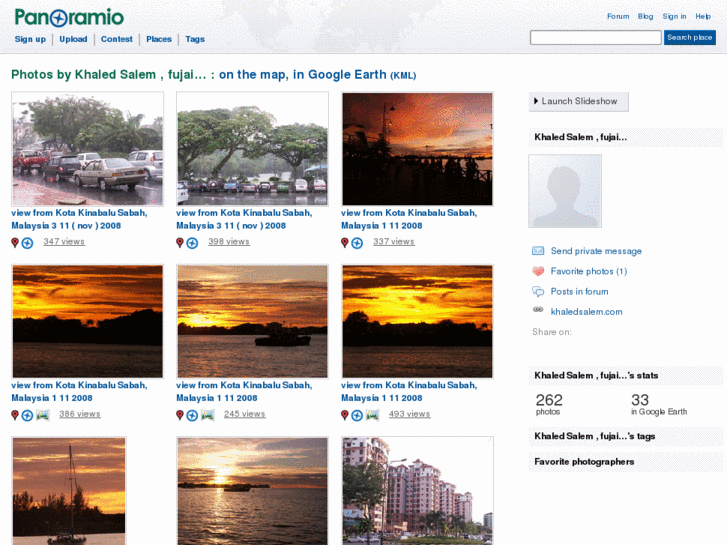Image resolution: width=727 pixels, height=545 pixels.
Task: Click the 347 views link
Action: point(64,242)
